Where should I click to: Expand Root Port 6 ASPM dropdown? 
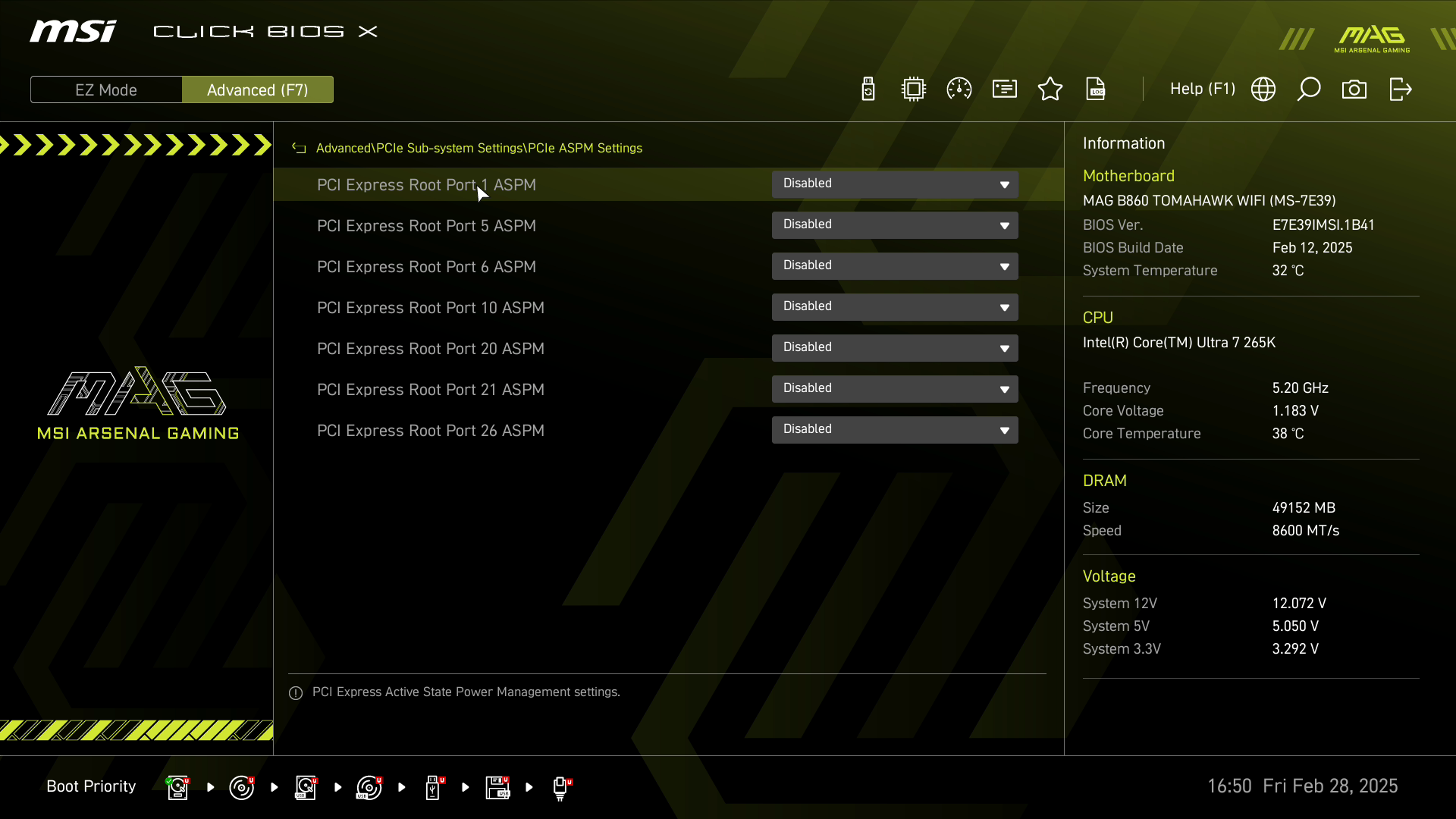[895, 266]
